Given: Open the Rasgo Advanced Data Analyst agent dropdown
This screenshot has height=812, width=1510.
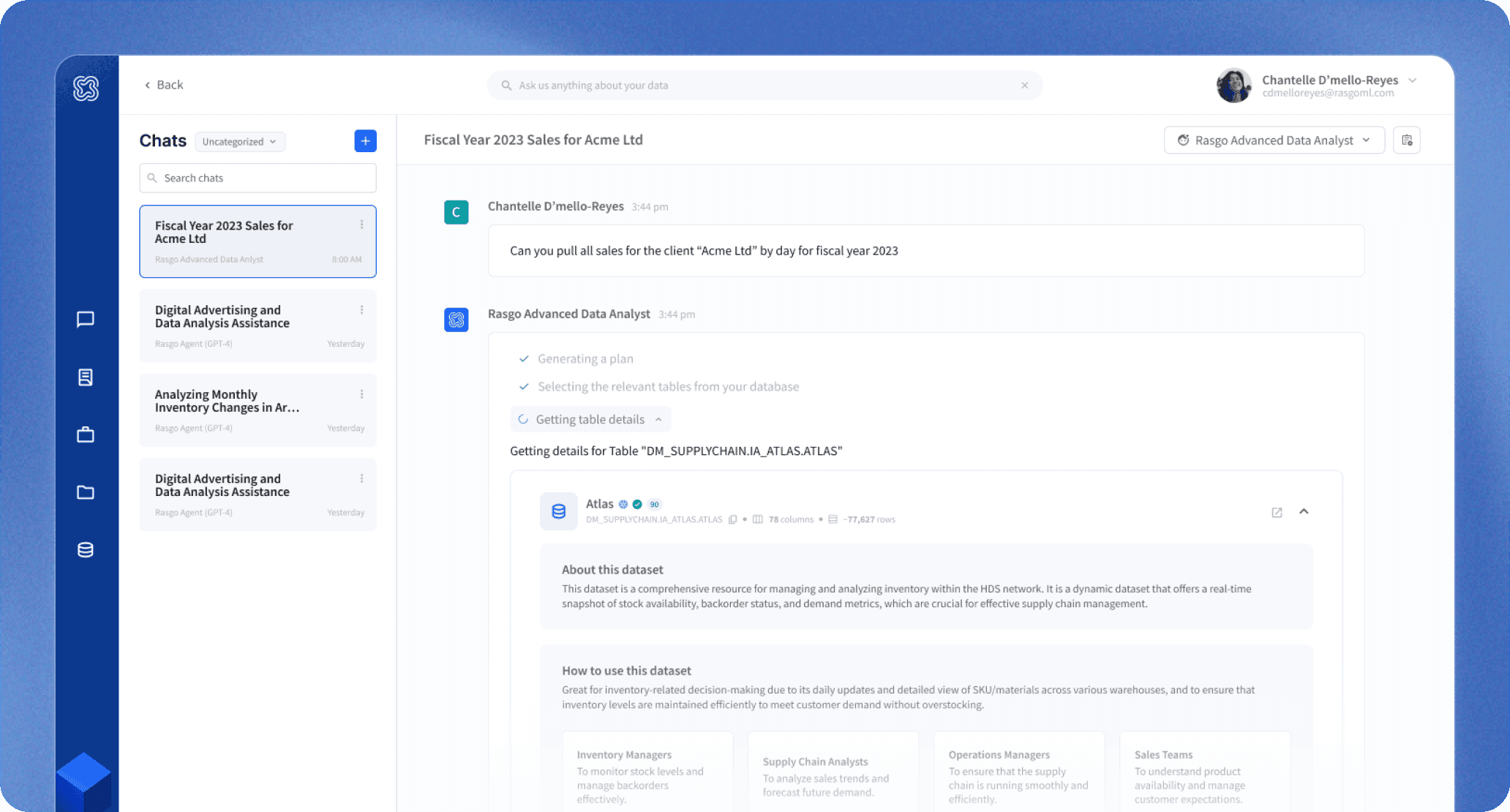Looking at the screenshot, I should [1274, 140].
